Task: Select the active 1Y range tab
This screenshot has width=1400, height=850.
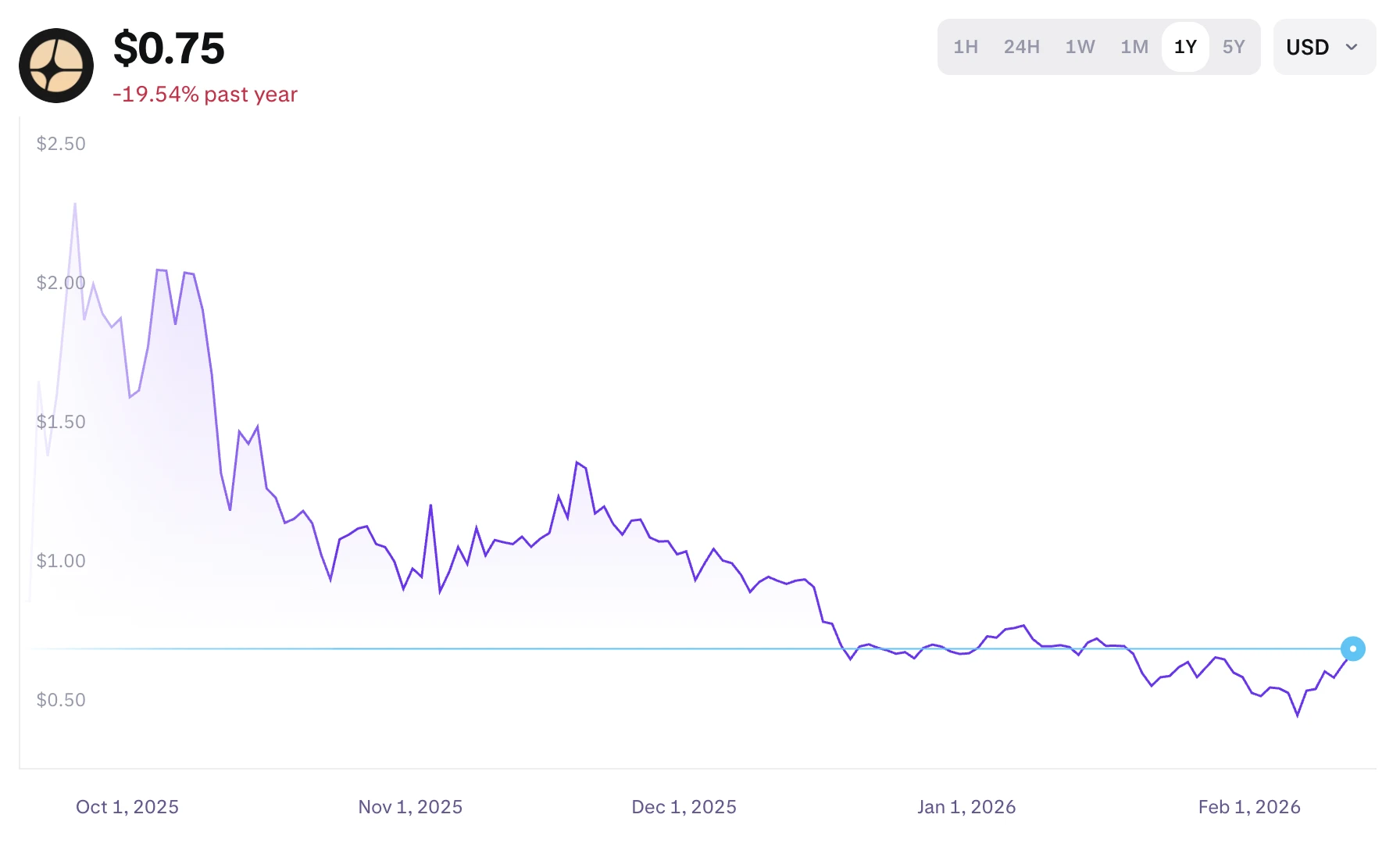Action: point(1185,47)
